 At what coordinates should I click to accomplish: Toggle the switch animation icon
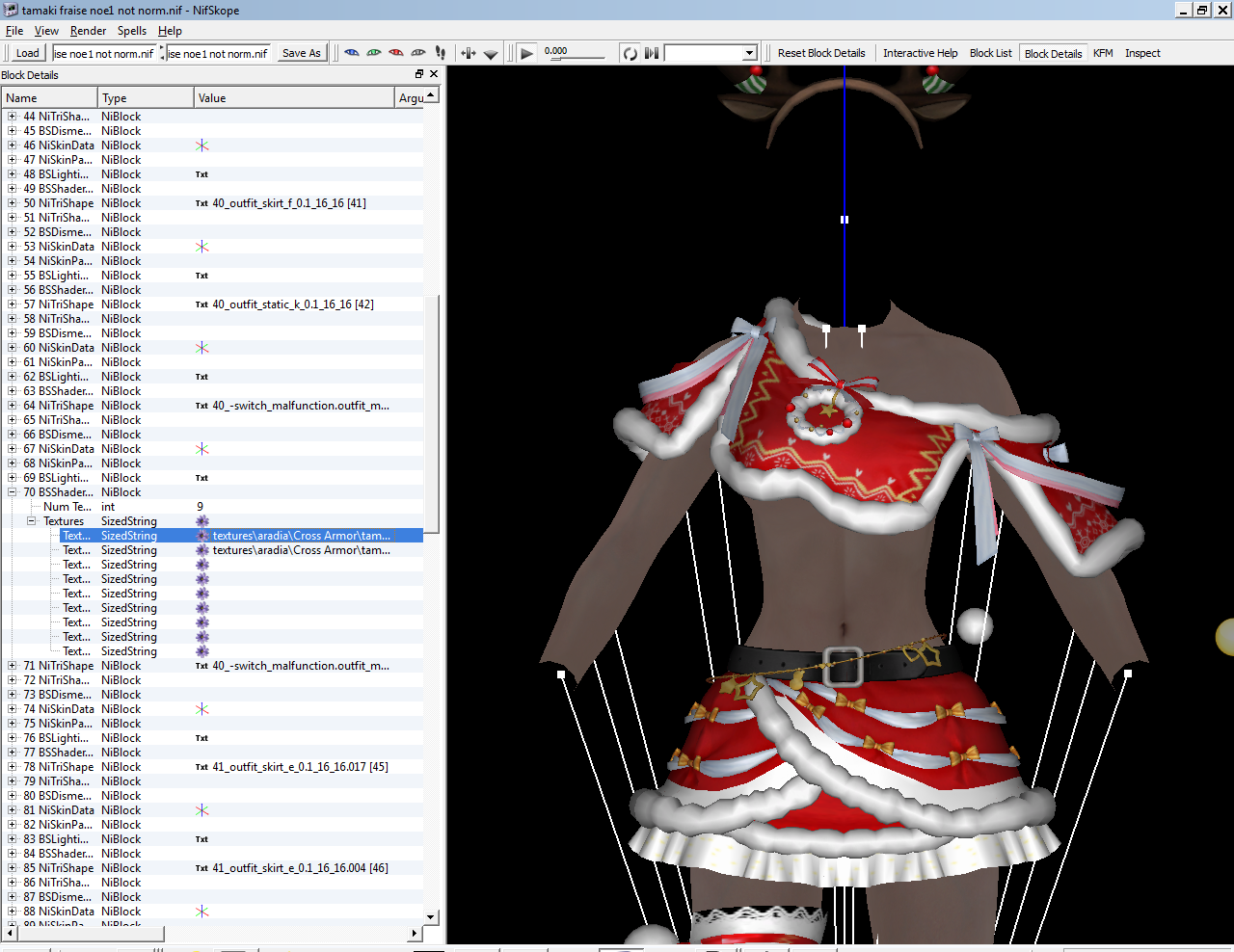coord(653,53)
